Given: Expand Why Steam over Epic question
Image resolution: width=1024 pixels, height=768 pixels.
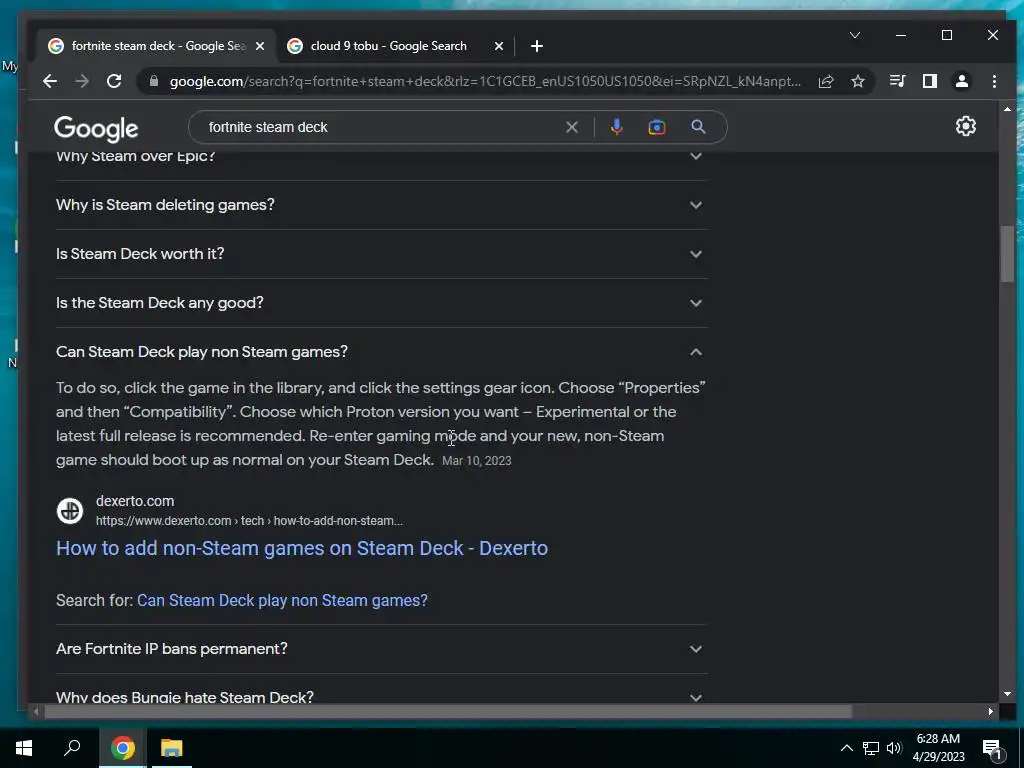Looking at the screenshot, I should (x=382, y=157).
